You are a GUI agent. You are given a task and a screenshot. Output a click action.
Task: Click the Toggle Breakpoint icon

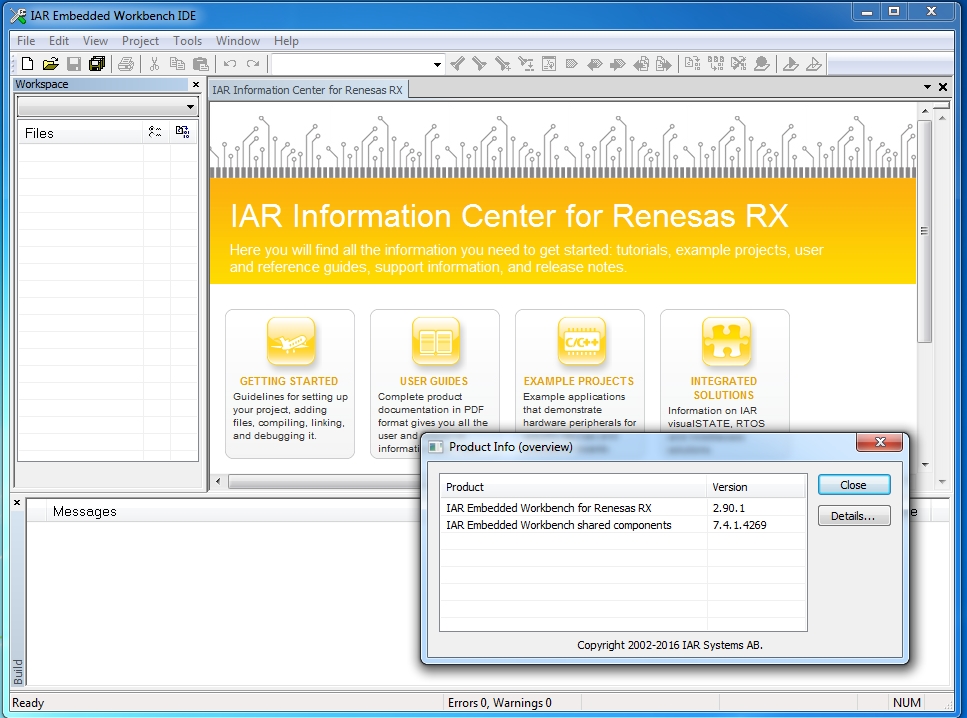(x=762, y=64)
